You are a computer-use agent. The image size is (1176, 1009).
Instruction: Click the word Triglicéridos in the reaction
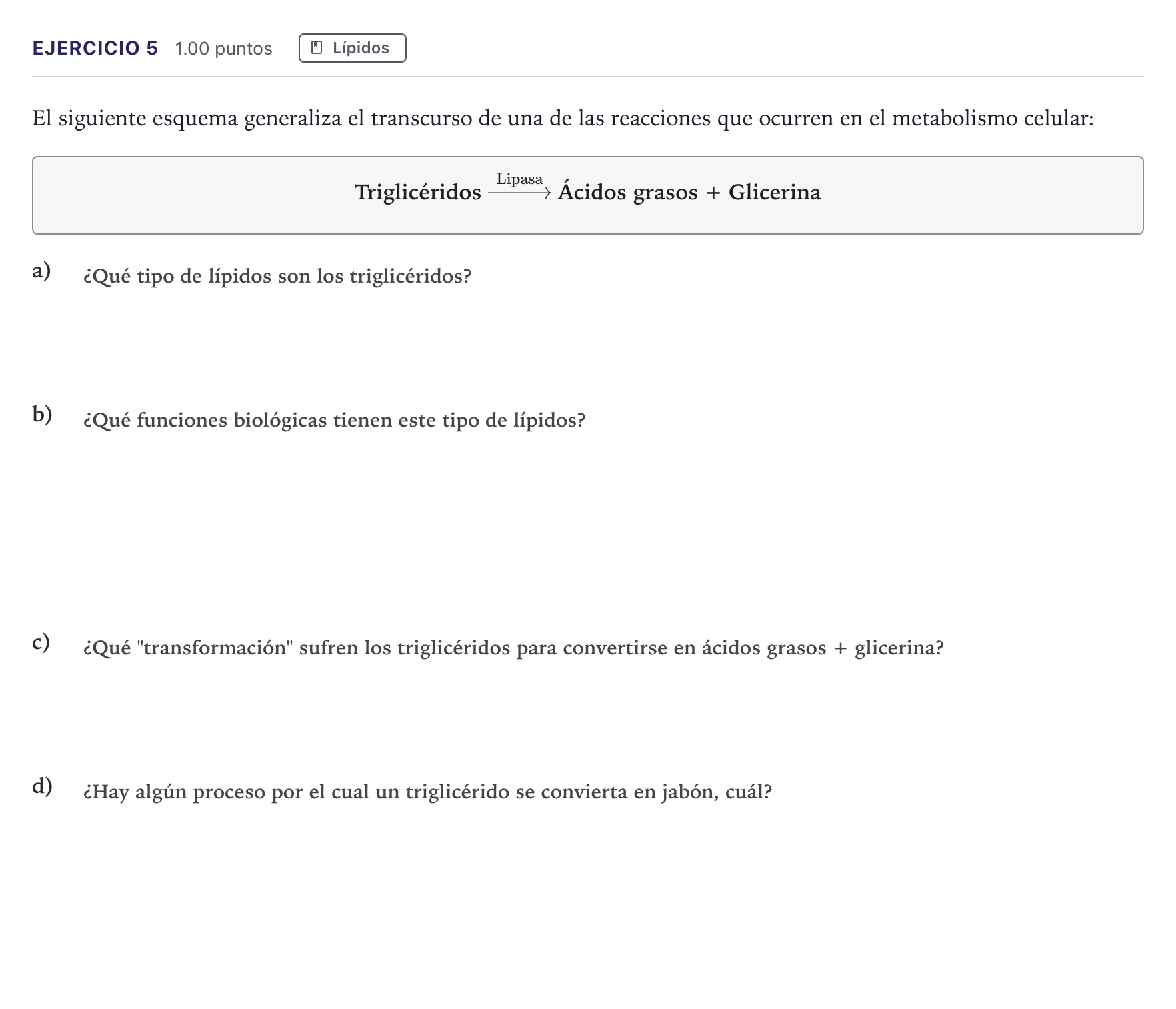[418, 192]
